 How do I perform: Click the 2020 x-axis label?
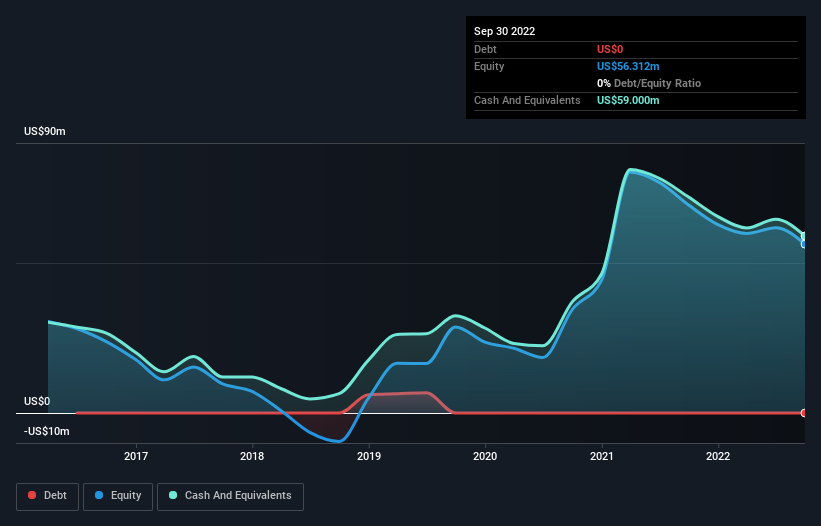485,456
